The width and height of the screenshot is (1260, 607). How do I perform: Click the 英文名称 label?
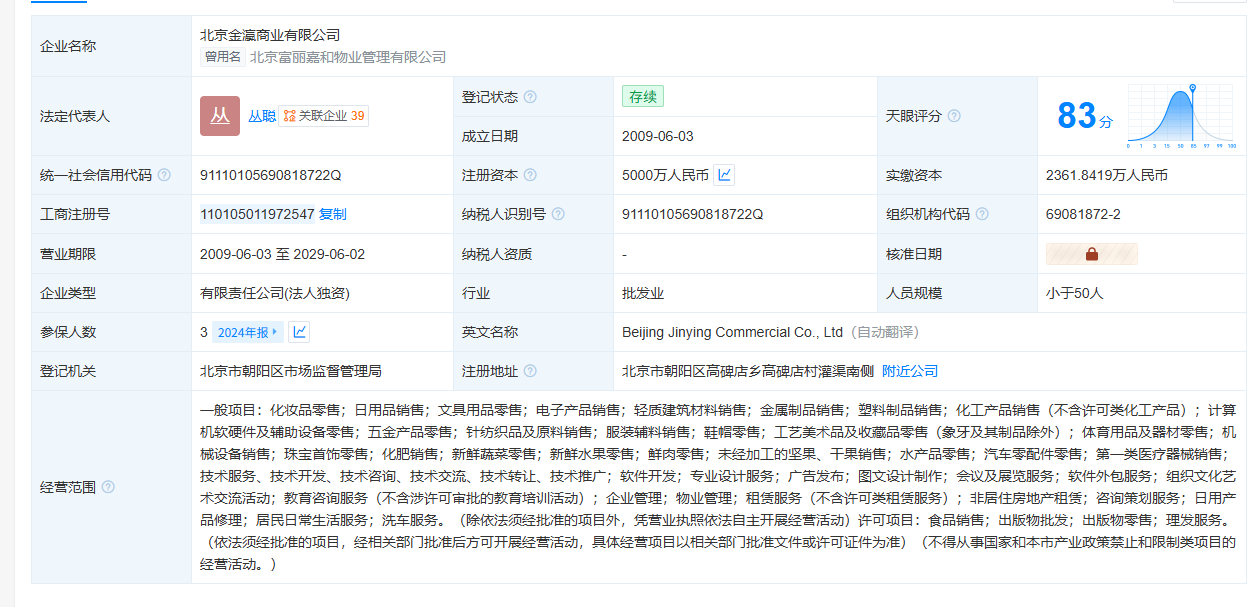pos(490,332)
